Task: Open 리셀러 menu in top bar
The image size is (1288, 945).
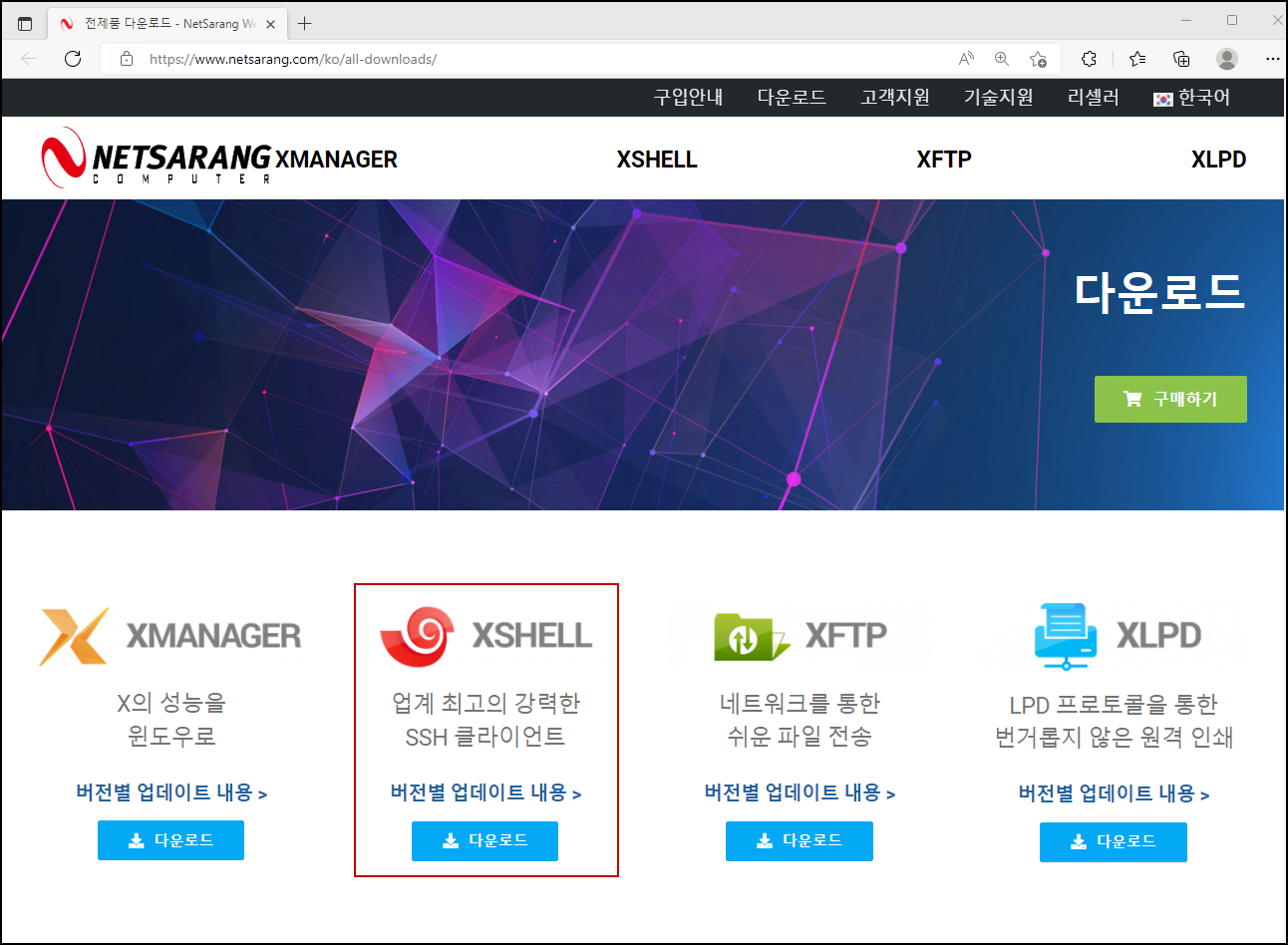Action: 1093,98
